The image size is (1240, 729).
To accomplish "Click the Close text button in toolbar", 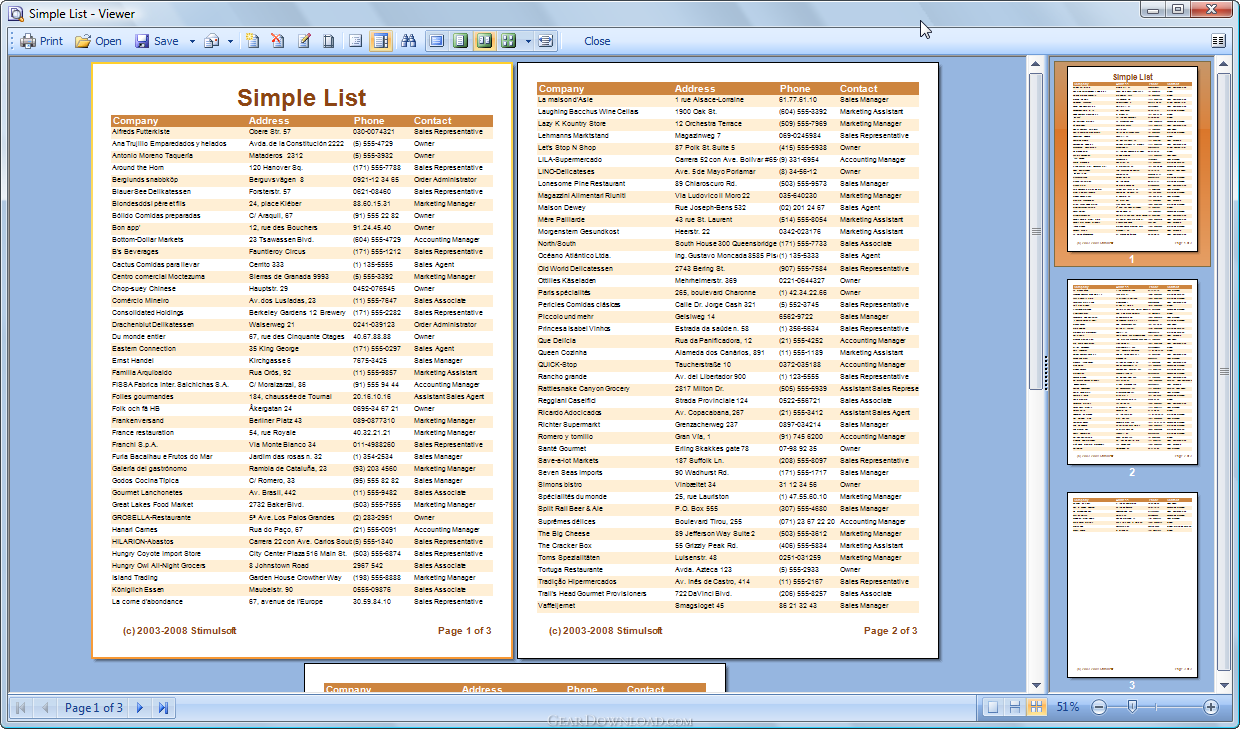I will click(597, 41).
